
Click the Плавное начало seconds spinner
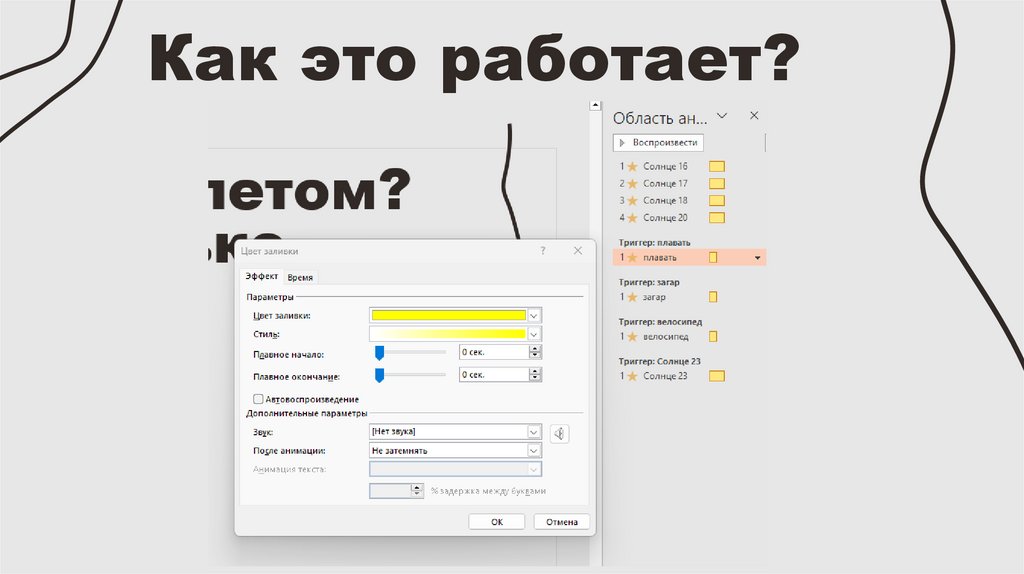pos(535,352)
